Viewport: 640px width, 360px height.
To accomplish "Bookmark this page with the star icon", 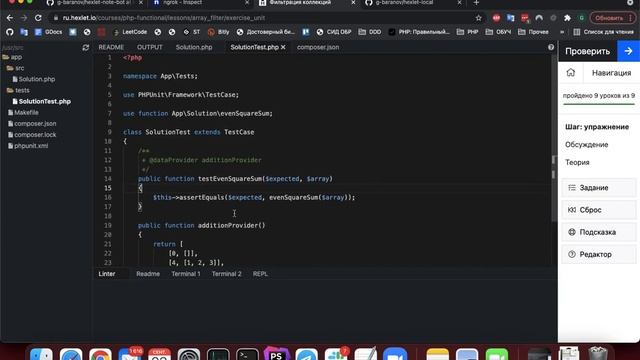I will (478, 18).
